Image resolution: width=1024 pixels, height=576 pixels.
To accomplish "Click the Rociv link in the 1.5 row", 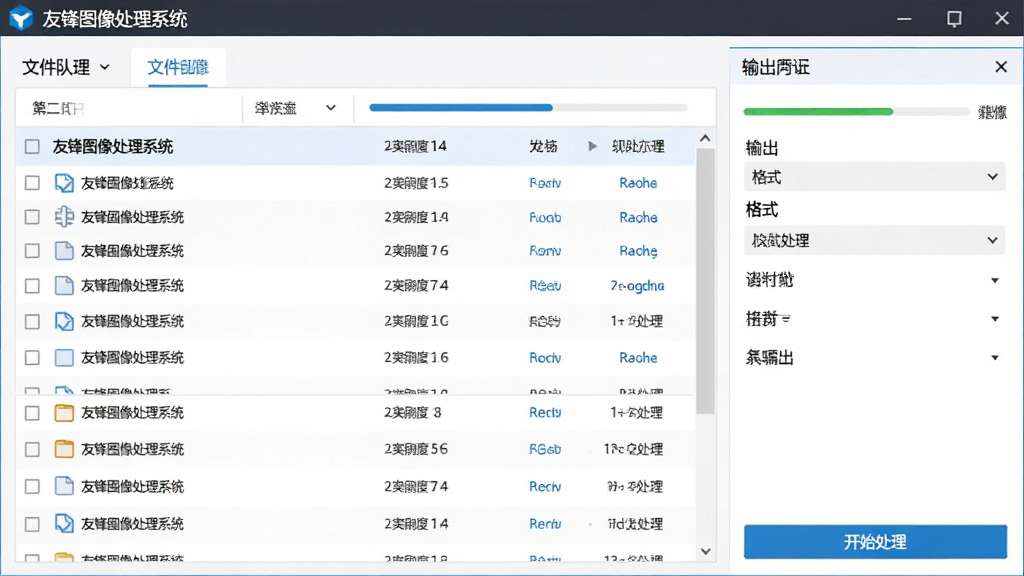I will [545, 183].
